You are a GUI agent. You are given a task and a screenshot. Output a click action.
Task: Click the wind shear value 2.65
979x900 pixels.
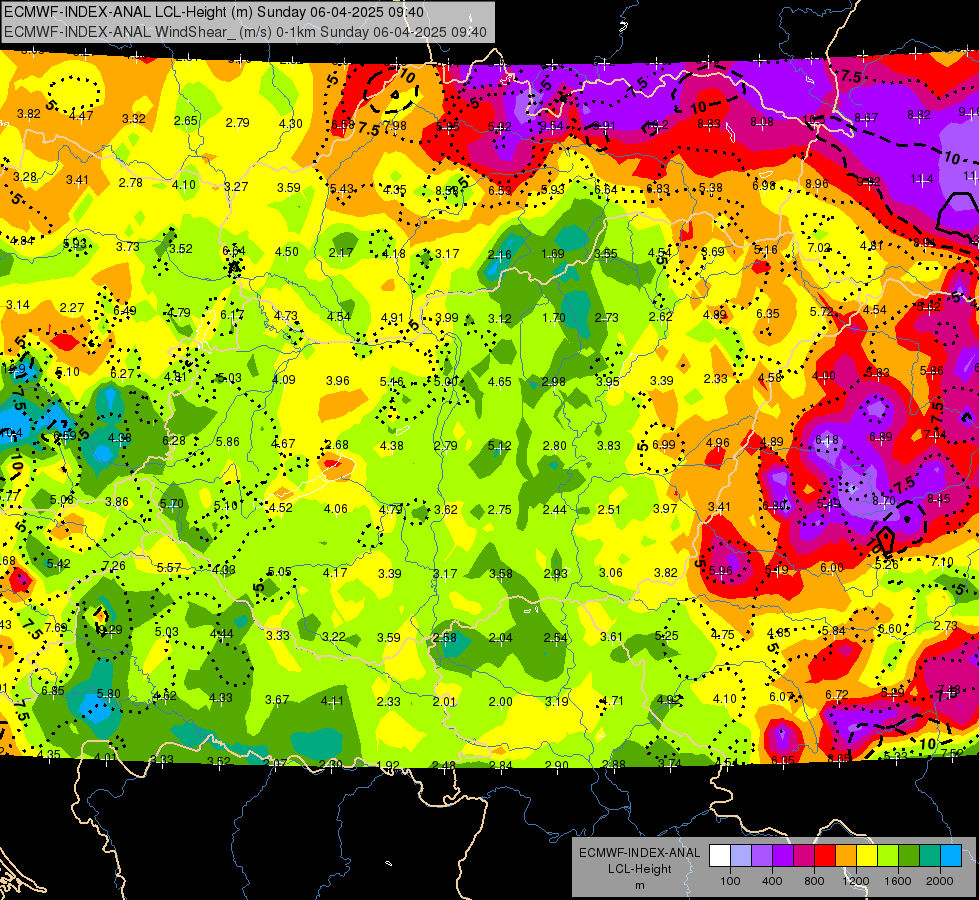coord(185,121)
